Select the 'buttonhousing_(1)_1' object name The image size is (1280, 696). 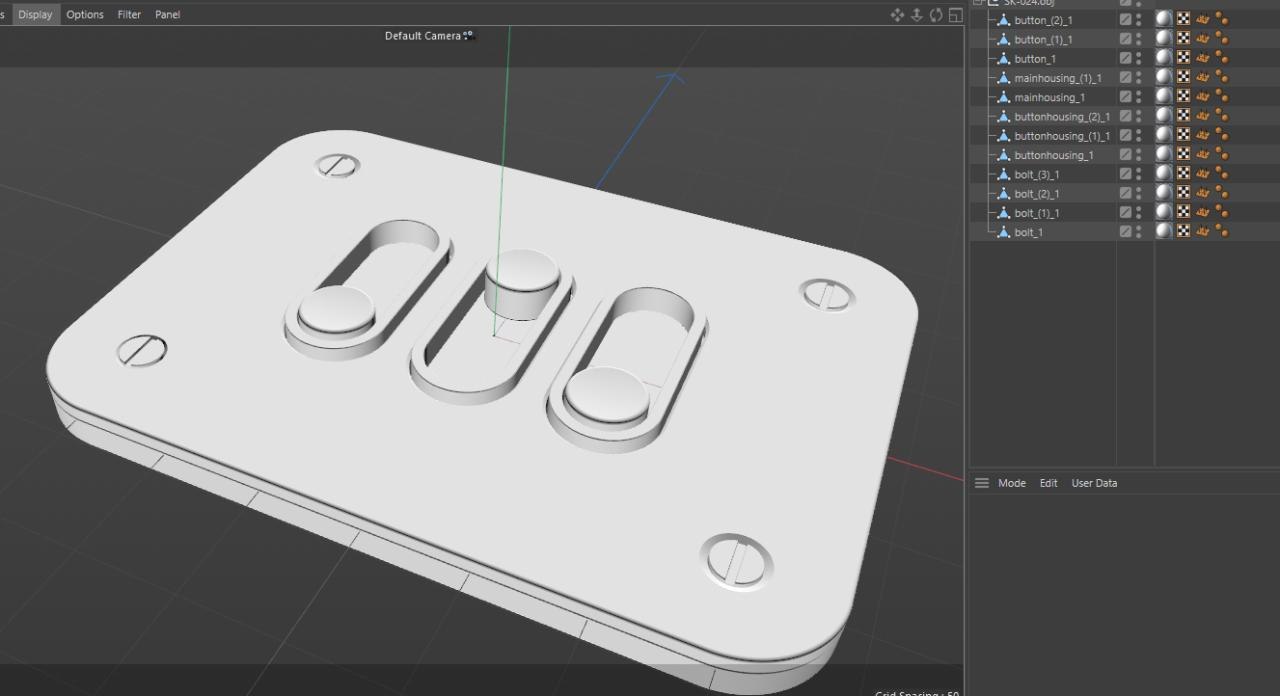pos(1062,136)
